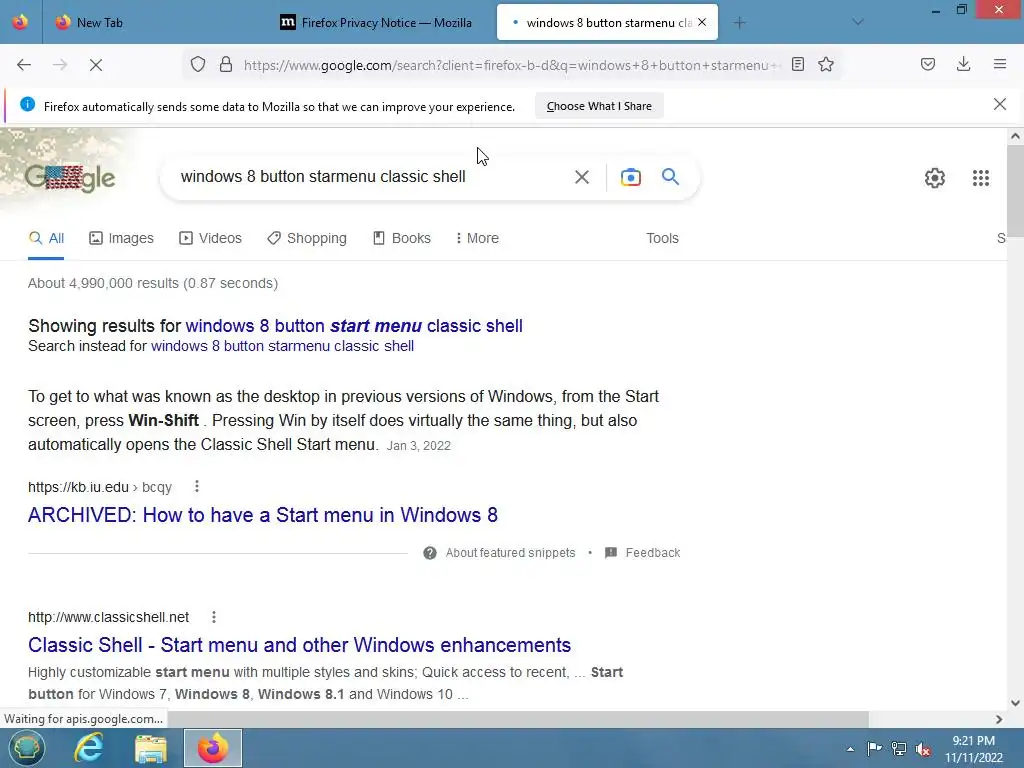Close the windows 8 button starmenu tab
This screenshot has height=768, width=1024.
click(702, 22)
